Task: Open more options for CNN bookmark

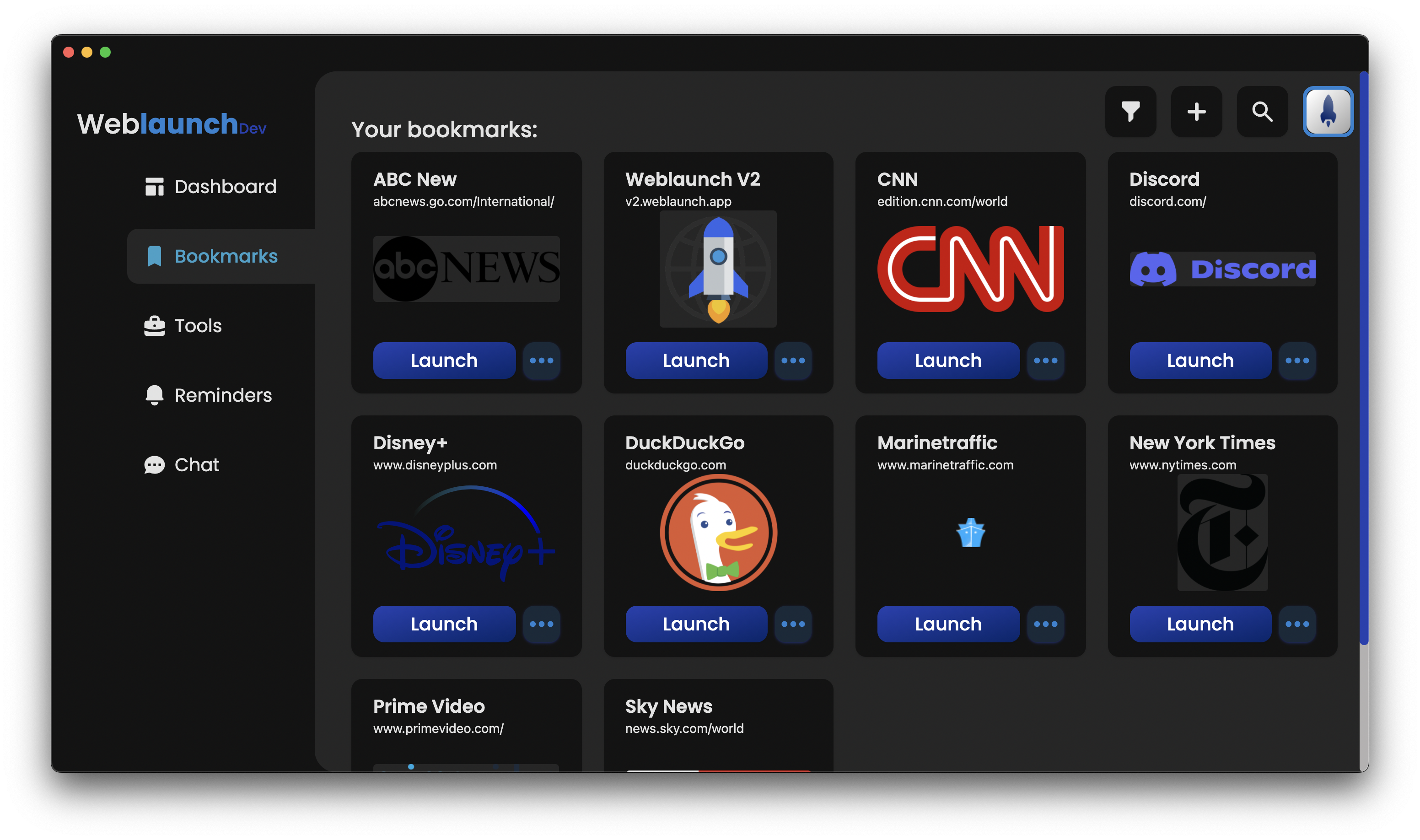Action: click(x=1045, y=361)
